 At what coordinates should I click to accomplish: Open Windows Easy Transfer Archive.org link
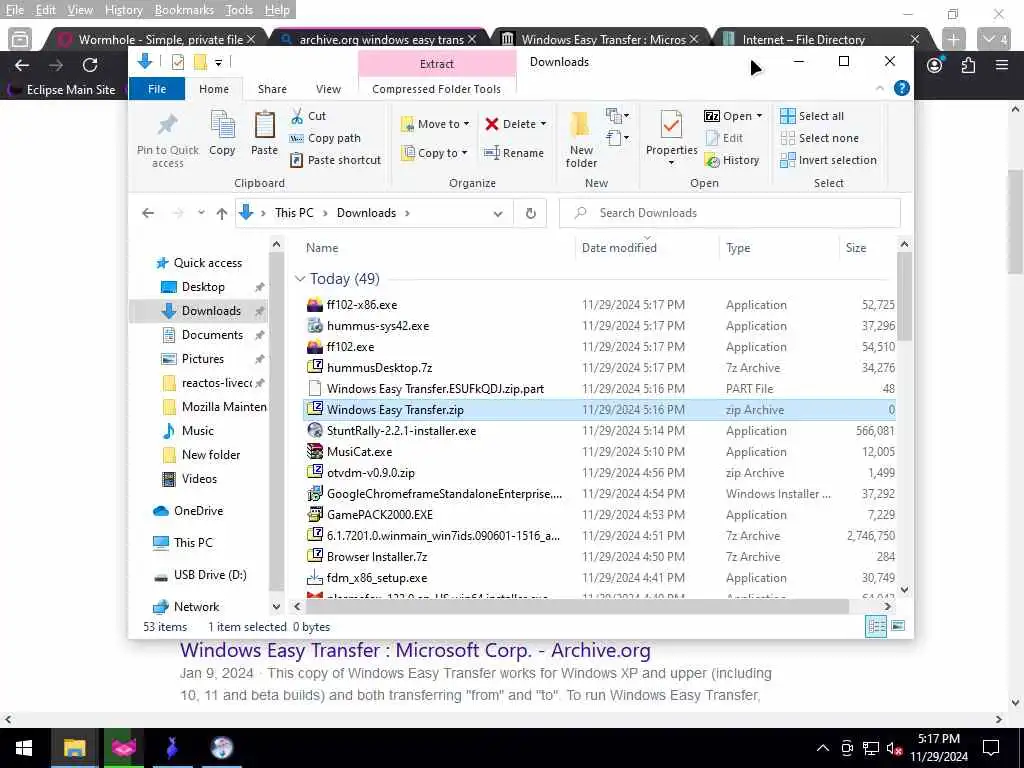415,650
